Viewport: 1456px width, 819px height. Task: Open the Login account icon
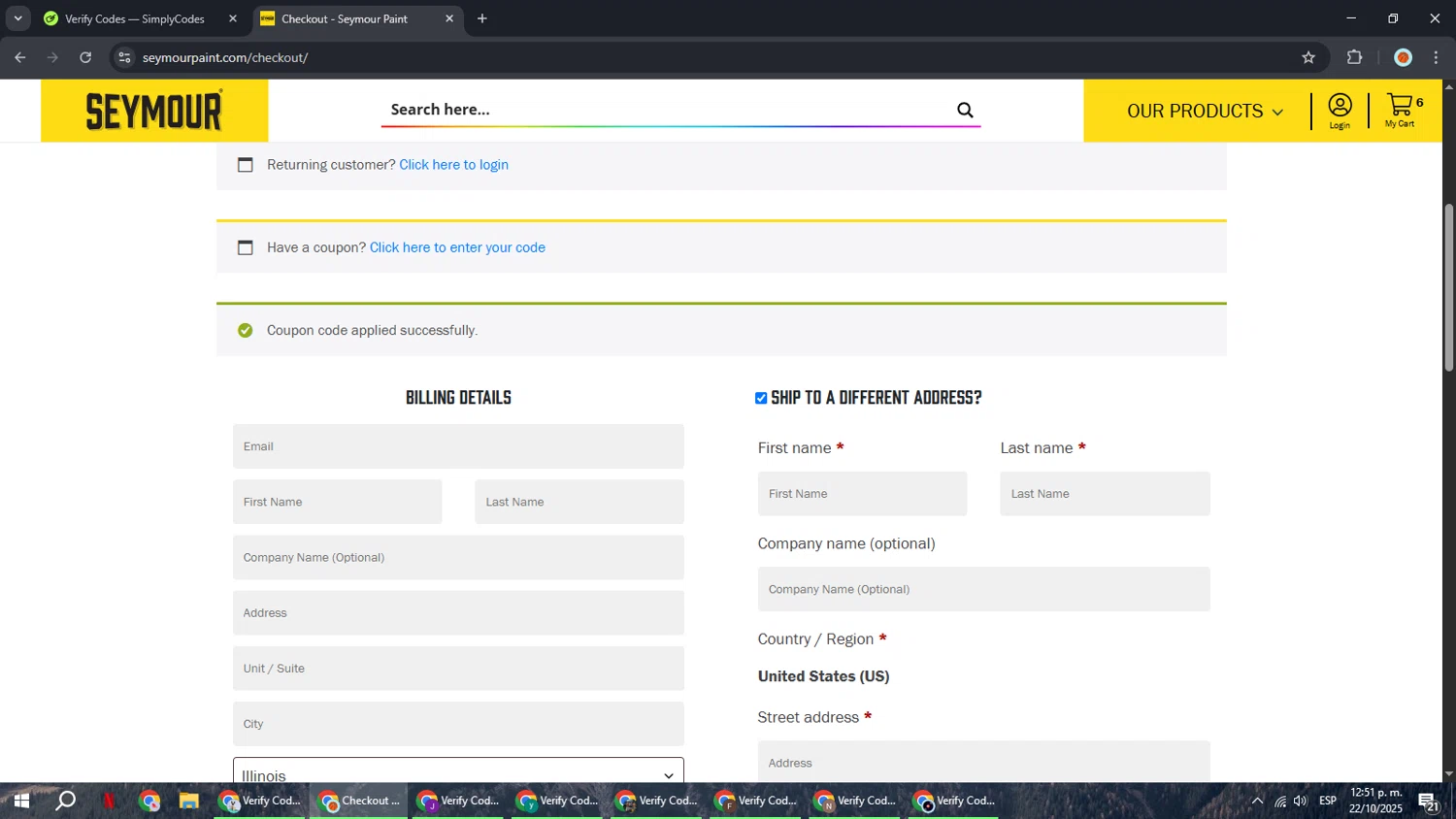pos(1340,111)
